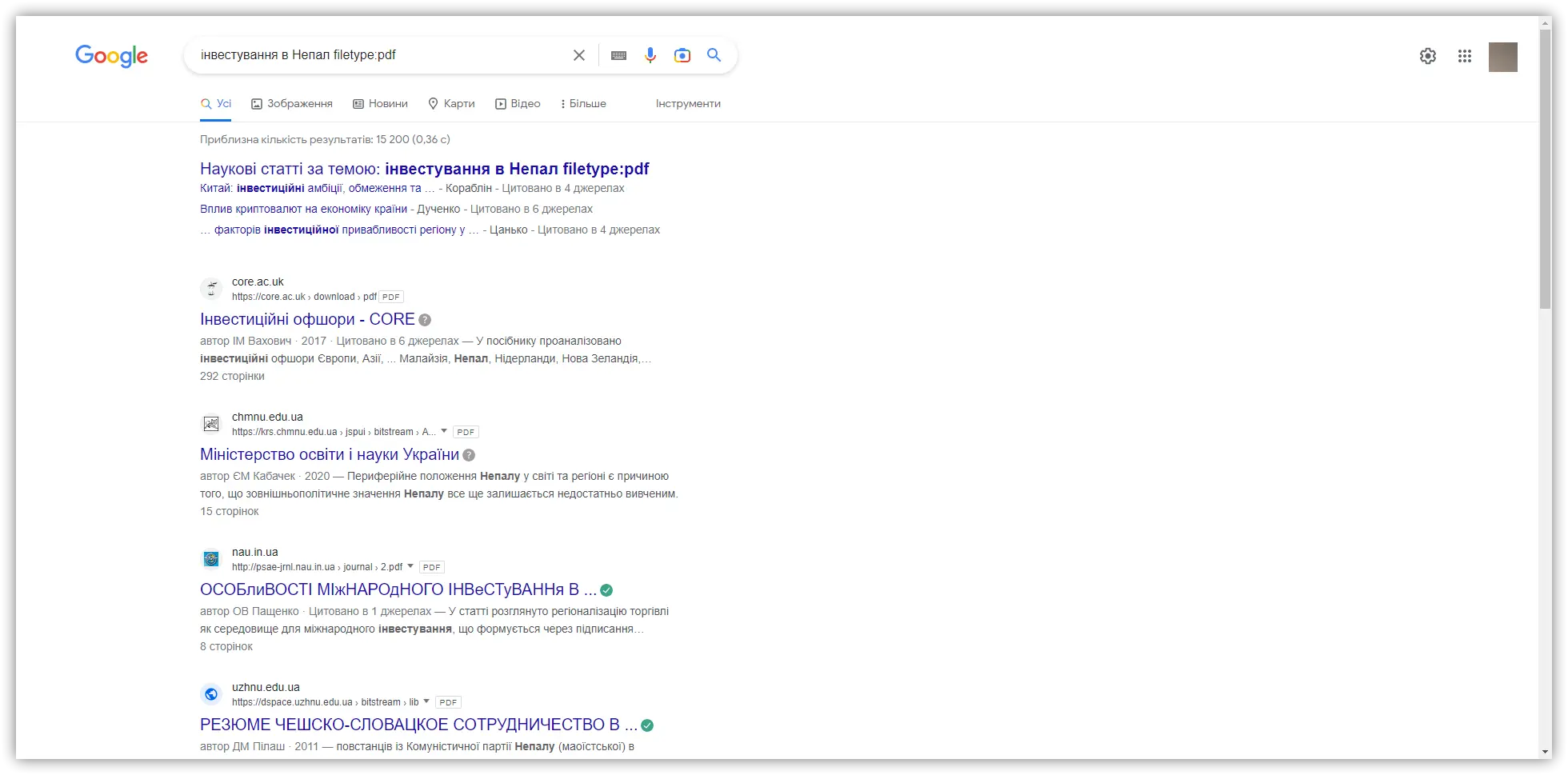The height and width of the screenshot is (775, 1568).
Task: Open РЕЗЮМЕ ЧЕШСКО-СЛОВАЦКОЕ СОТРУДНИЧЕСТВО result
Action: click(x=418, y=725)
